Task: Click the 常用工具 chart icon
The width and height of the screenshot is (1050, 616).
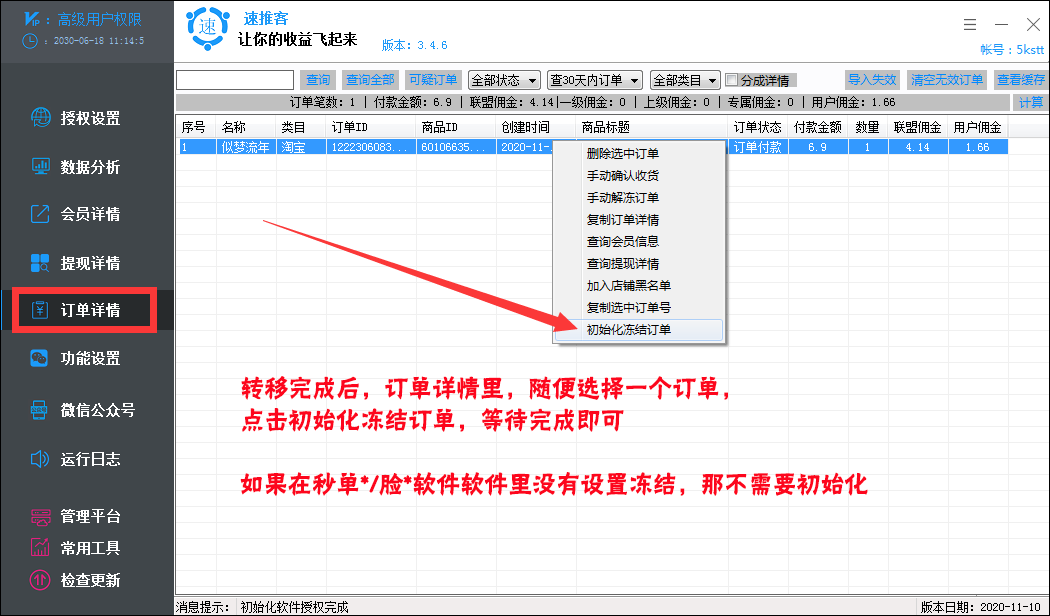Action: [x=40, y=548]
